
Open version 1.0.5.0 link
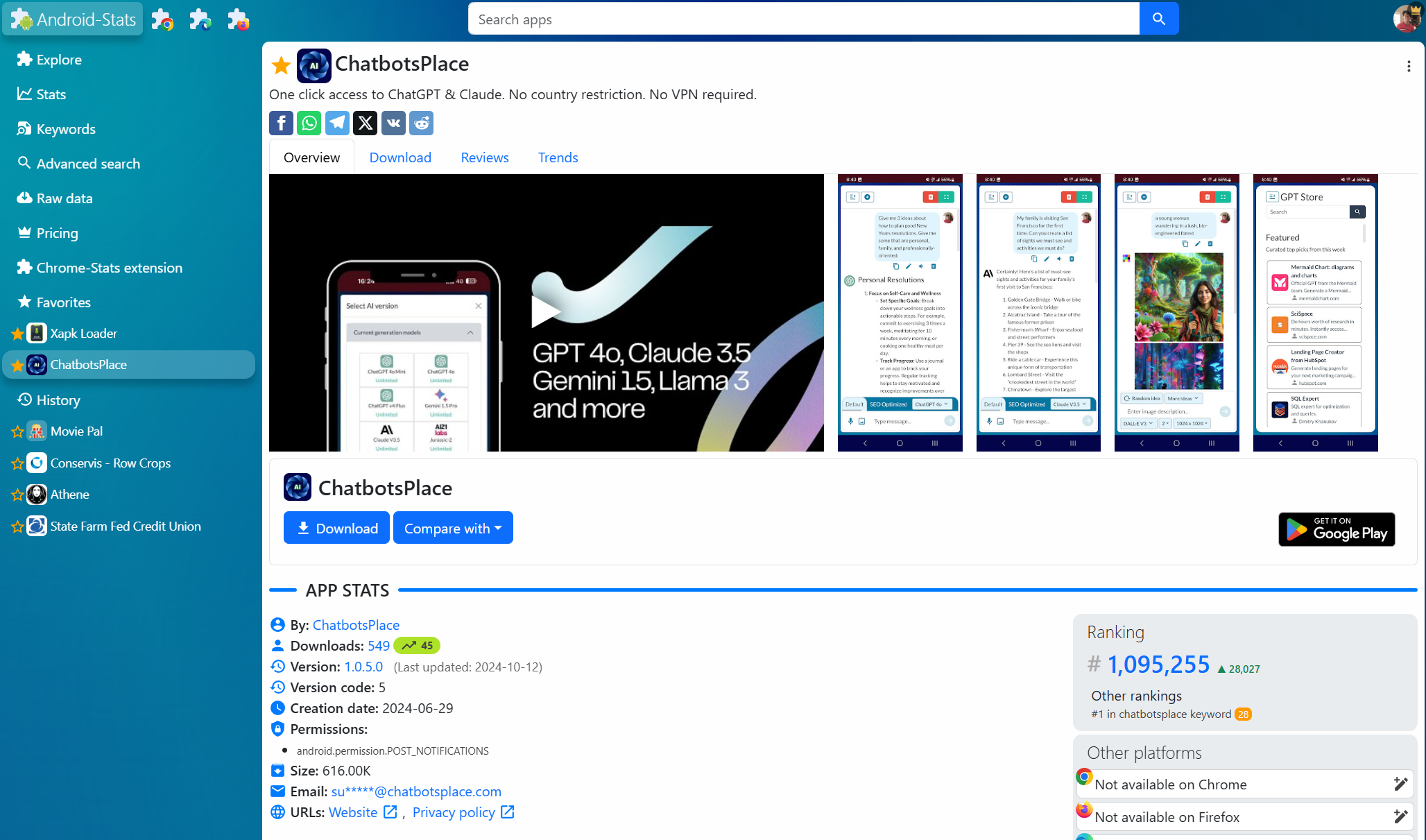pos(363,667)
